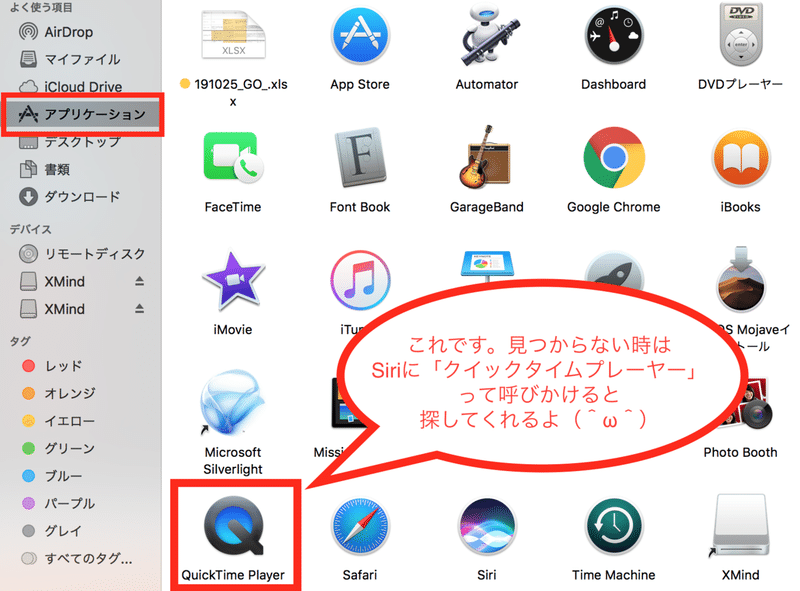The width and height of the screenshot is (800, 591).
Task: Select the 191025_GO_.xlsx file icon
Action: 233,34
